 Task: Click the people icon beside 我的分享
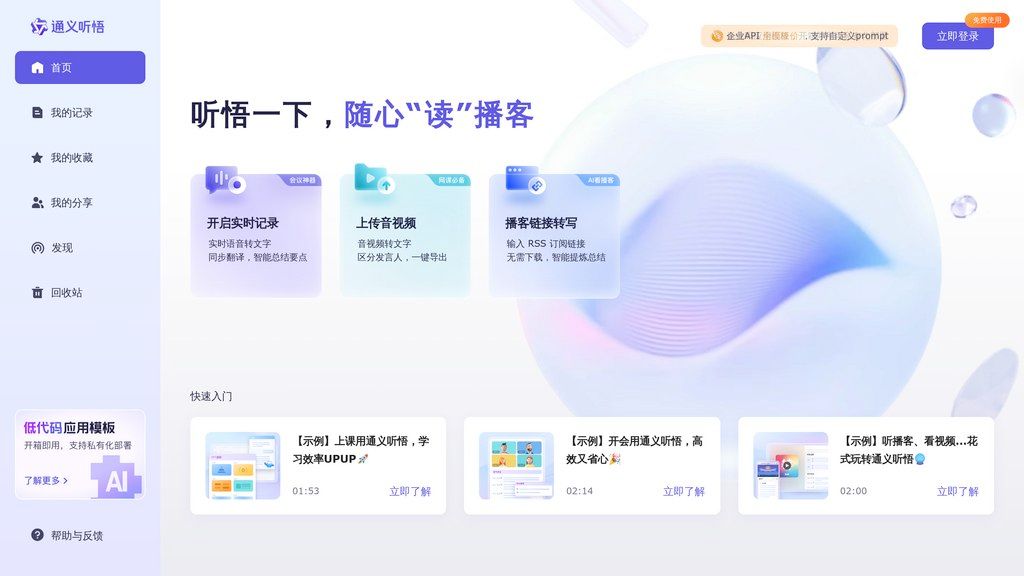pos(37,202)
